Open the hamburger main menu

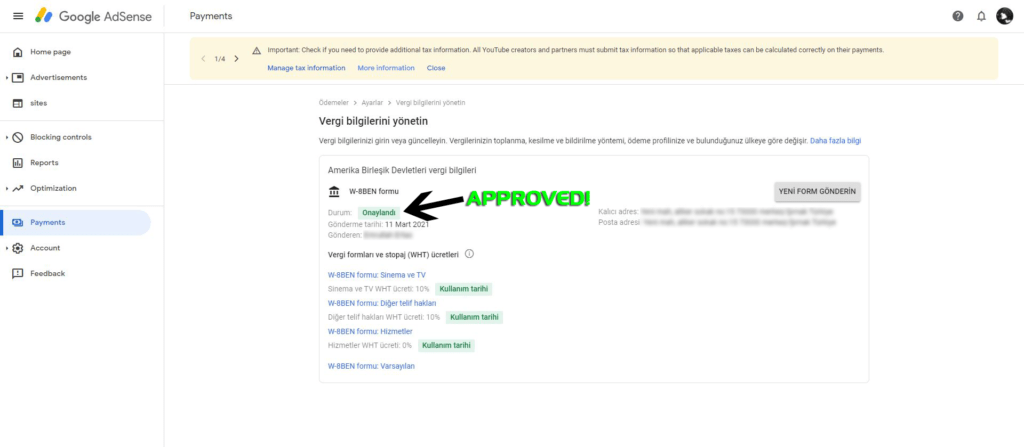click(18, 16)
